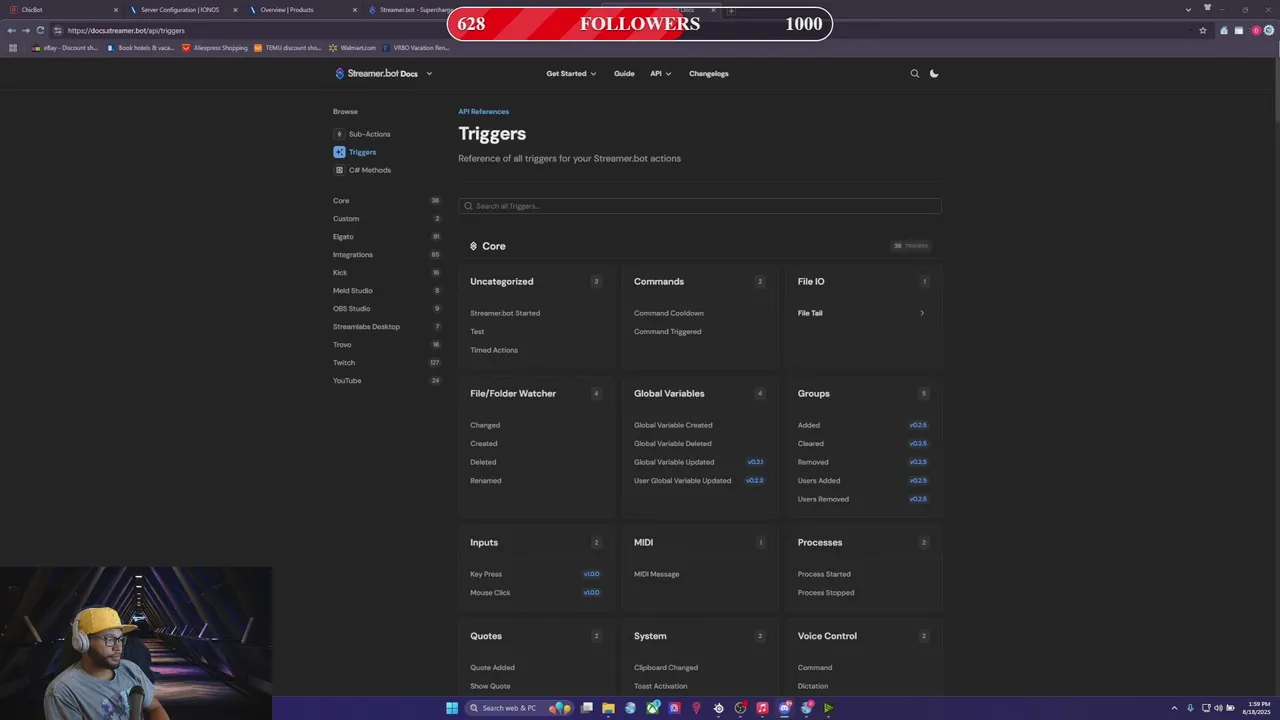Open the Walmart.com bookmark
This screenshot has height=720, width=1280.
click(x=352, y=47)
